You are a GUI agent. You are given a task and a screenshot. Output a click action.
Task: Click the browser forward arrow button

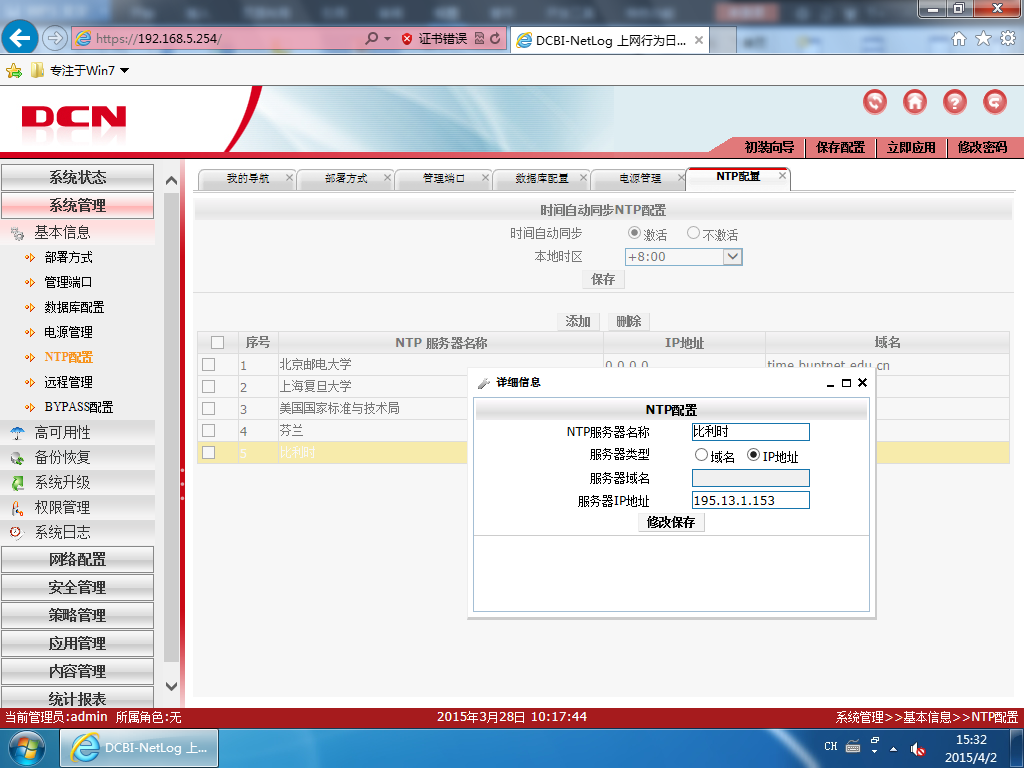pyautogui.click(x=55, y=39)
